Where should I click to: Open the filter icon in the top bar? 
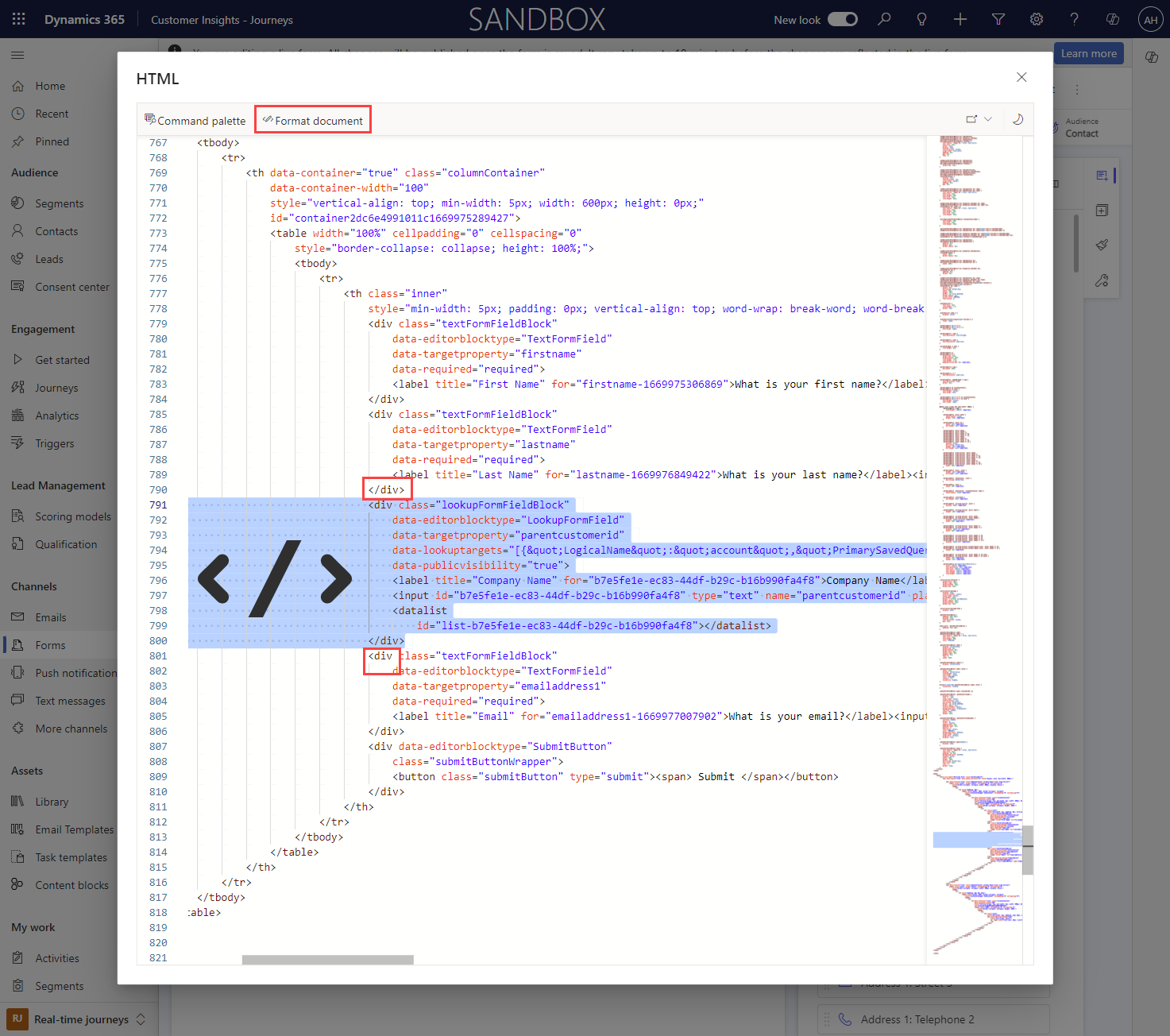coord(998,18)
